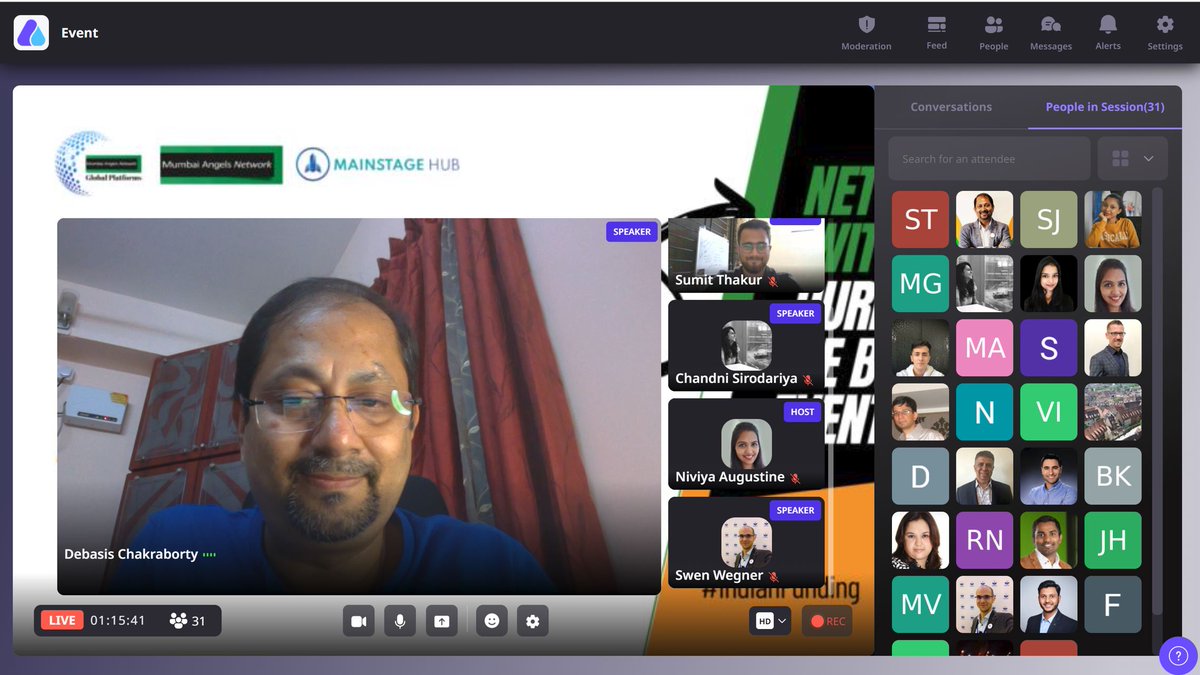Screen dimensions: 1200x675
Task: Open the help question mark button
Action: 1178,656
